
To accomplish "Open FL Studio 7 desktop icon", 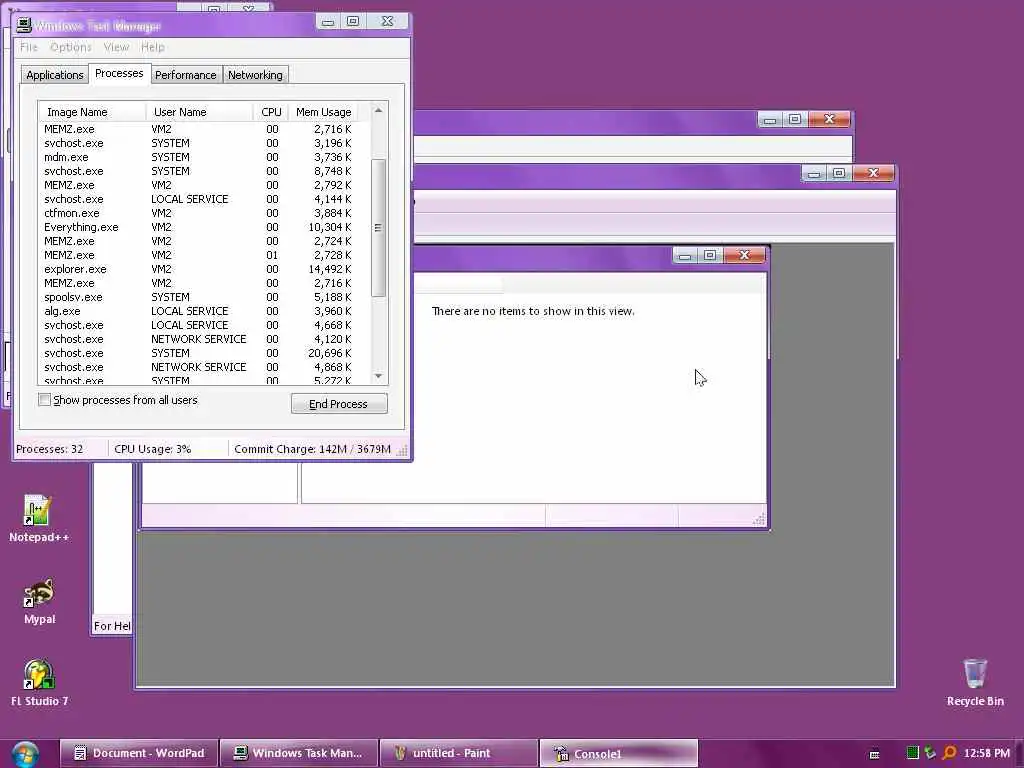I will (x=39, y=682).
